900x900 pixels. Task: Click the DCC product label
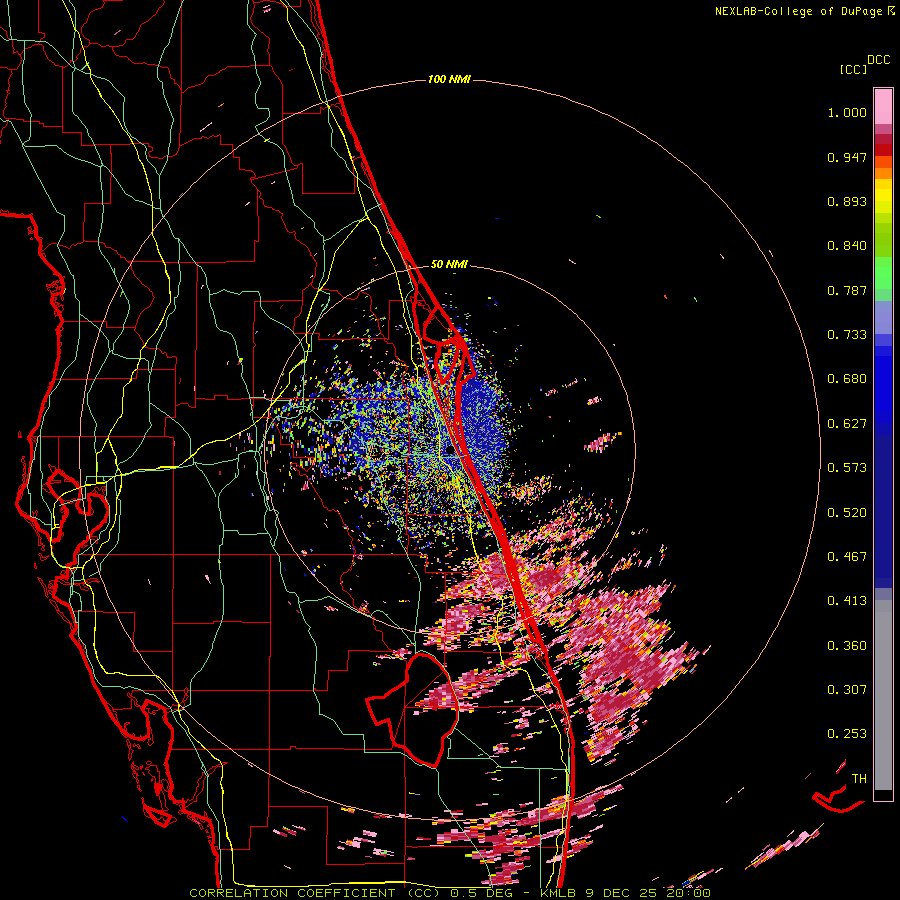tap(879, 60)
